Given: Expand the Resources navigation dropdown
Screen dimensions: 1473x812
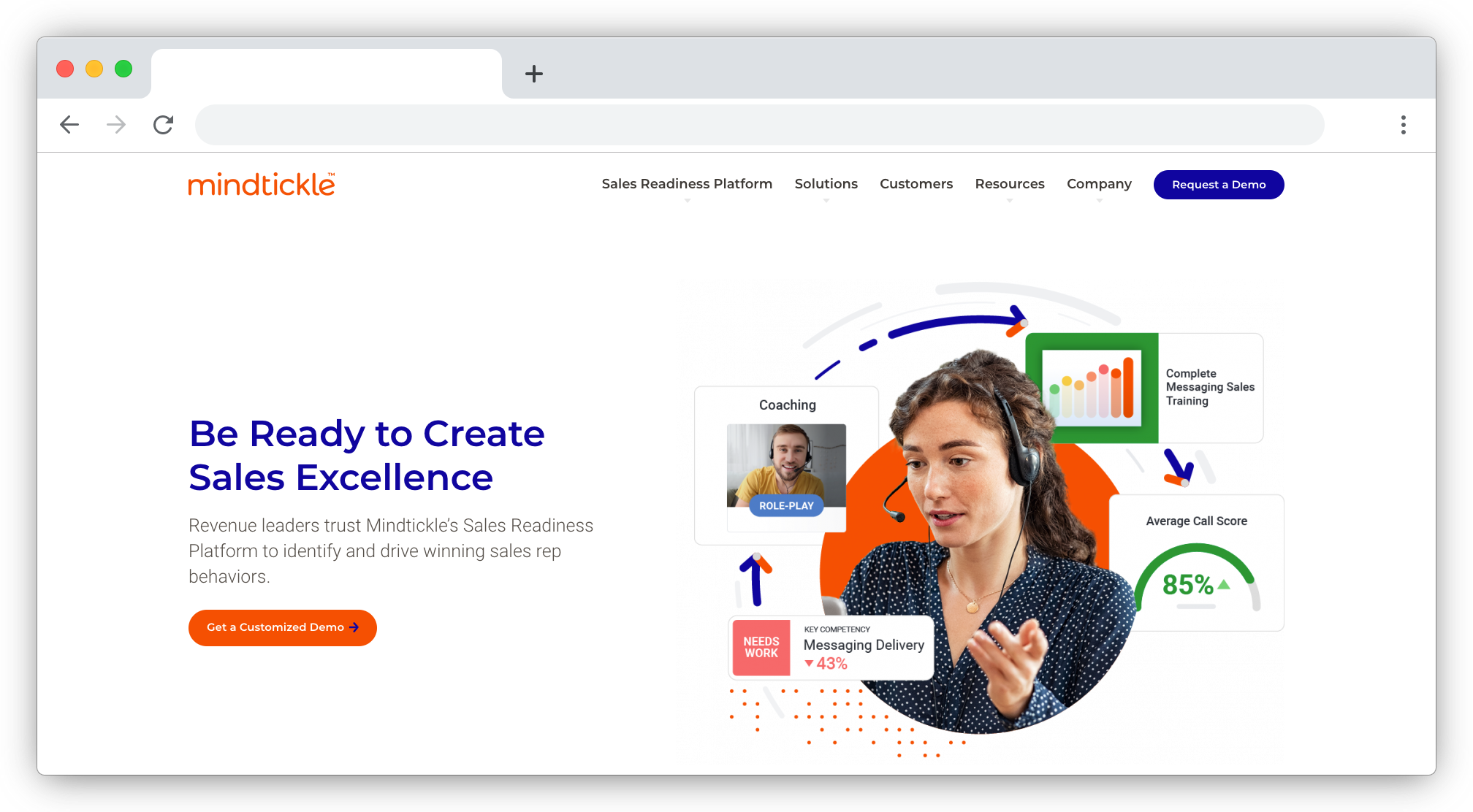Looking at the screenshot, I should (1010, 183).
